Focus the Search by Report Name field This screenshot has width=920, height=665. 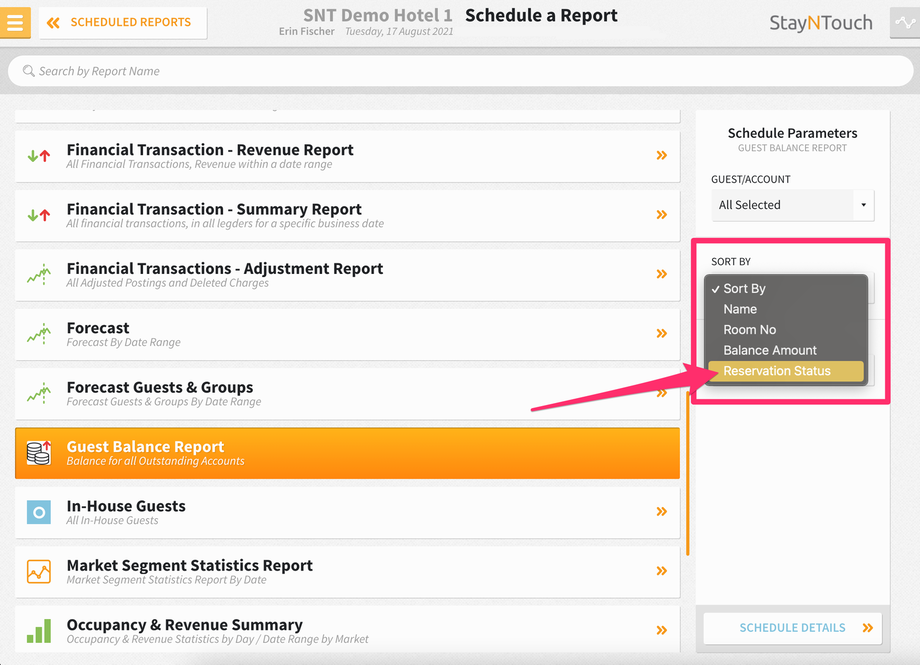[460, 71]
